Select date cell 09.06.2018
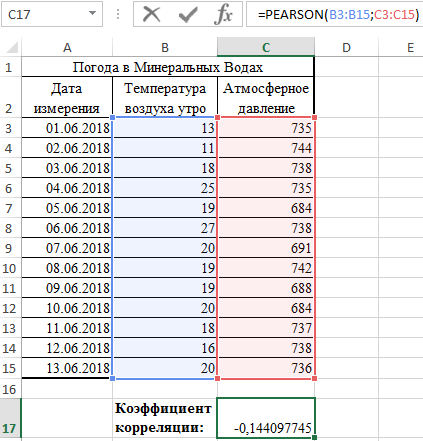423x441 pixels. [67, 288]
